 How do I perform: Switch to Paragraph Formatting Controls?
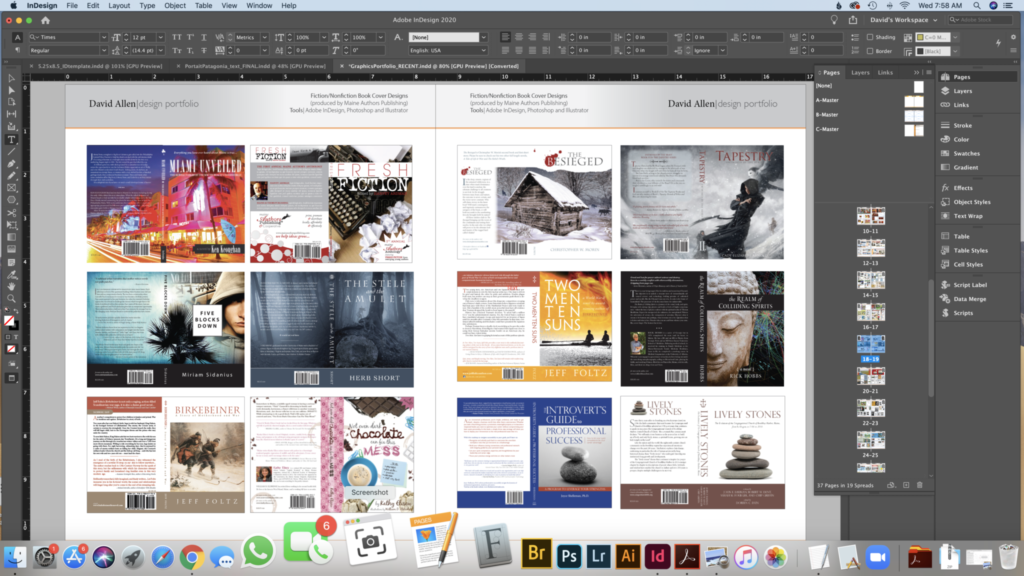click(x=18, y=50)
